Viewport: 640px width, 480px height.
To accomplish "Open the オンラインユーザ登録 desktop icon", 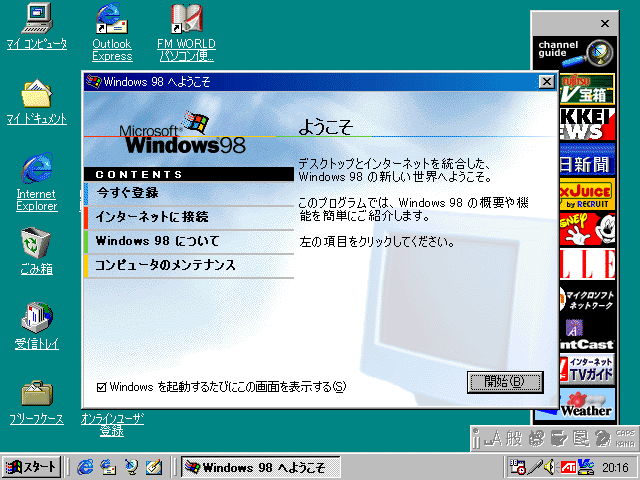I will click(112, 424).
